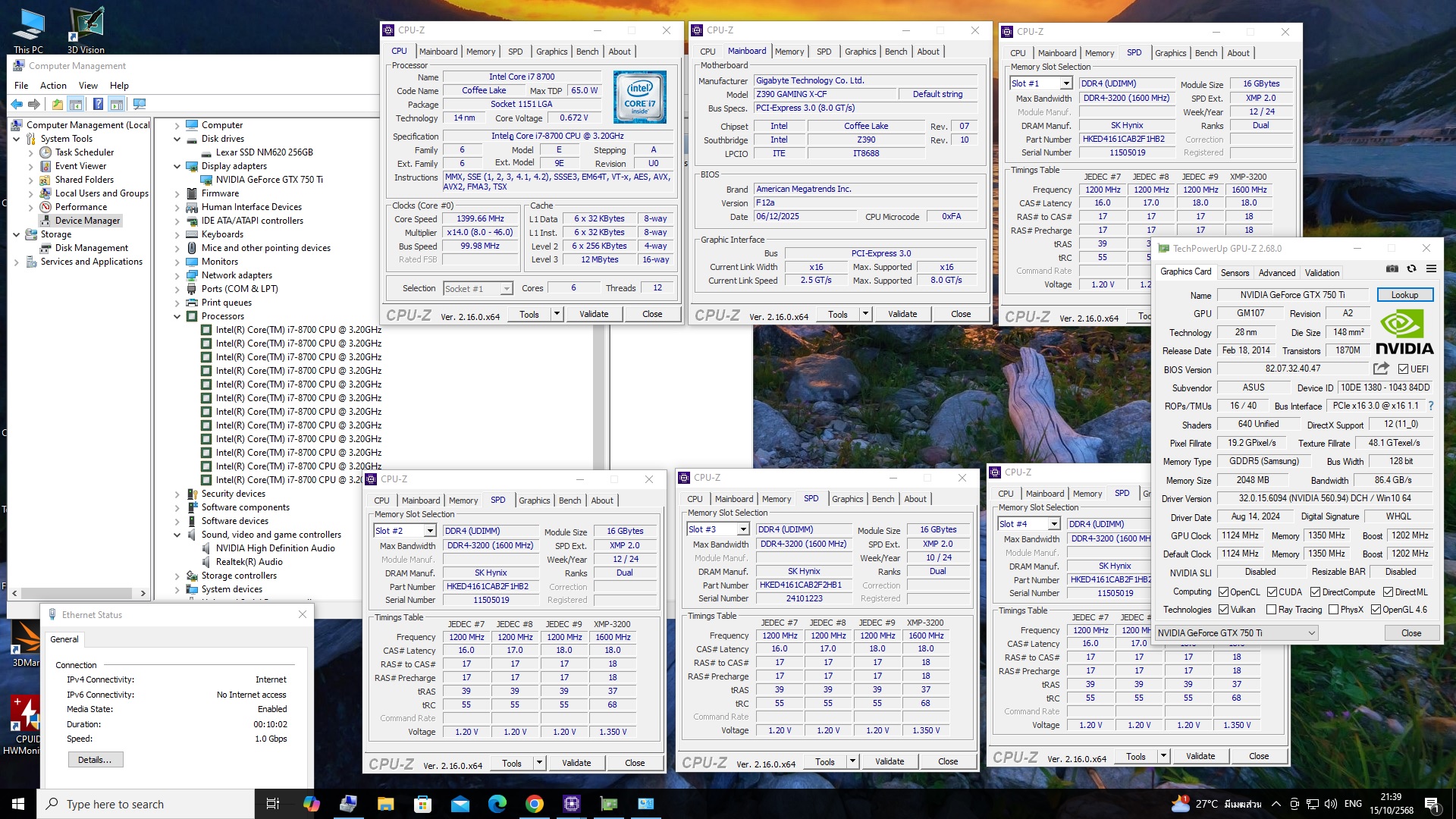Click the Details button in Ethernet Status

point(95,760)
